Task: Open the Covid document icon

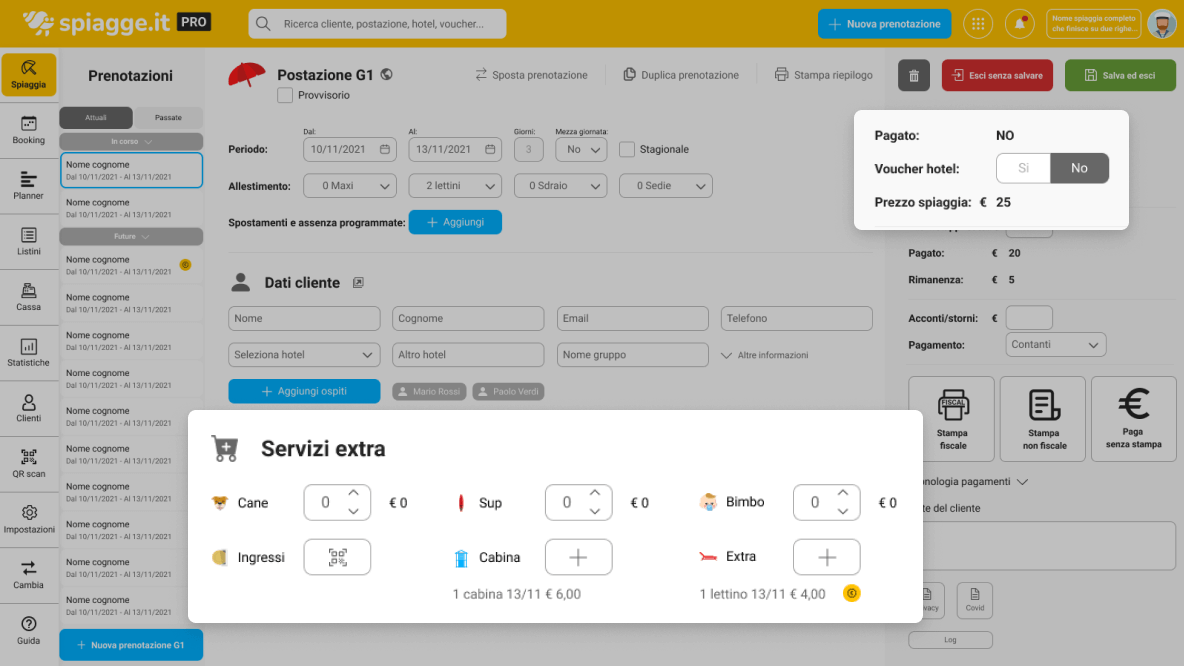Action: coord(975,600)
